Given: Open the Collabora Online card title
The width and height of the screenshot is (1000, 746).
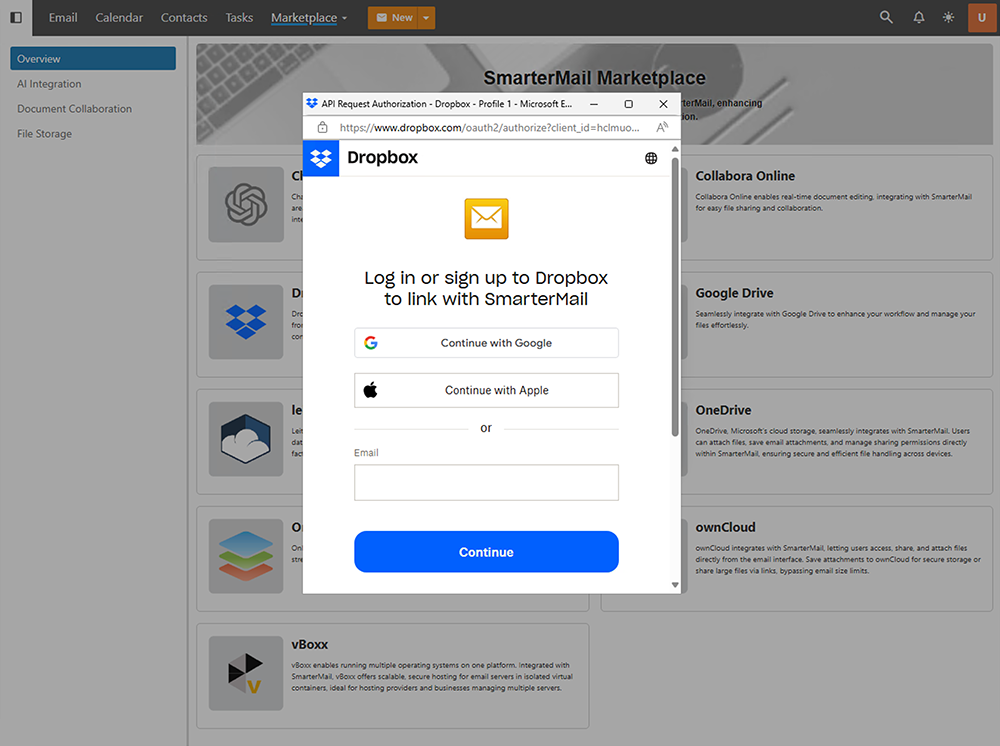Looking at the screenshot, I should tap(745, 176).
